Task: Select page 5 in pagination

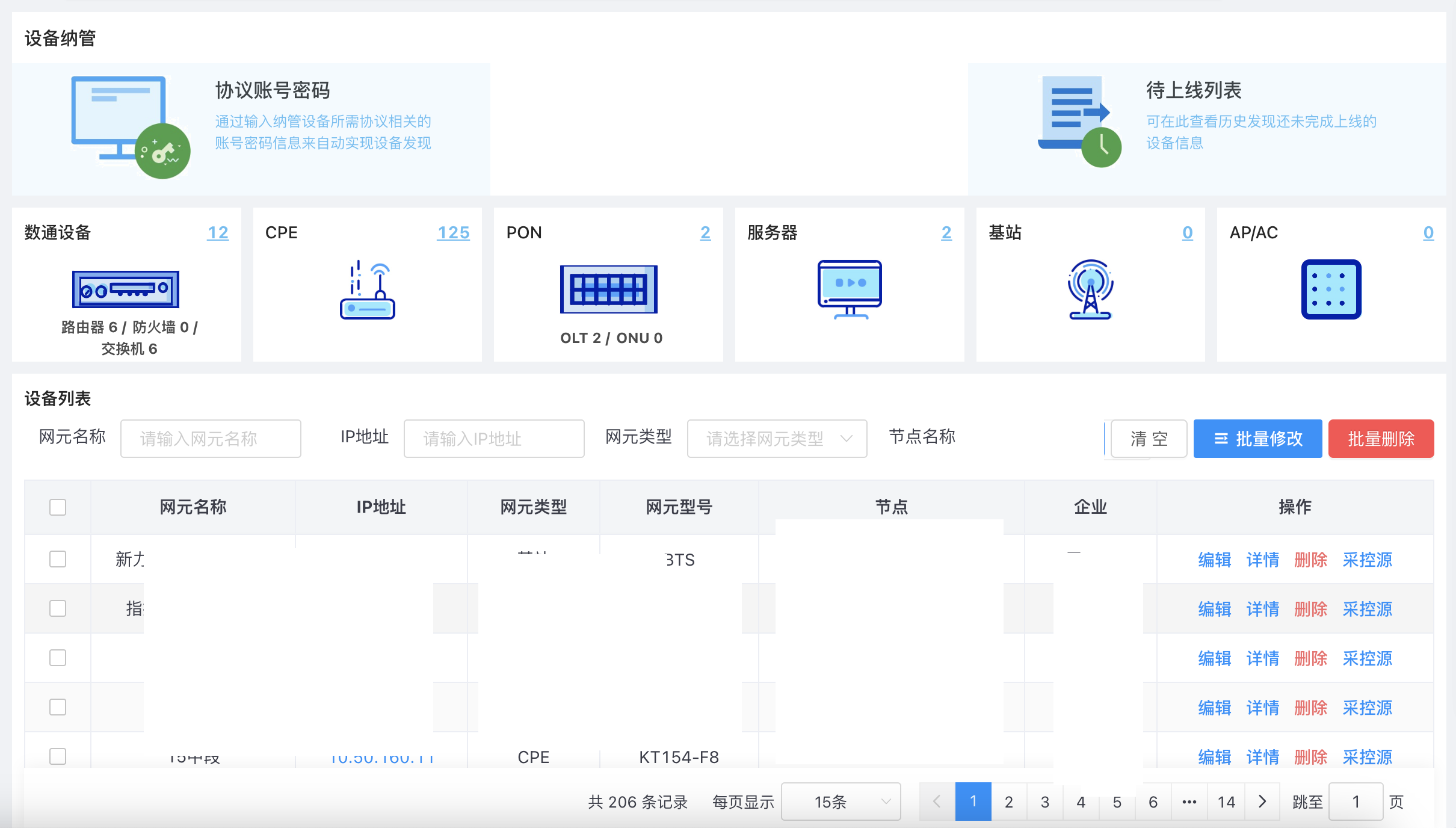Action: [x=1117, y=802]
